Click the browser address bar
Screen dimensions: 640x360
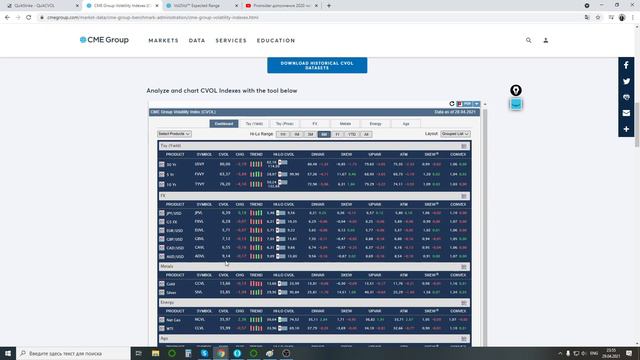point(310,18)
